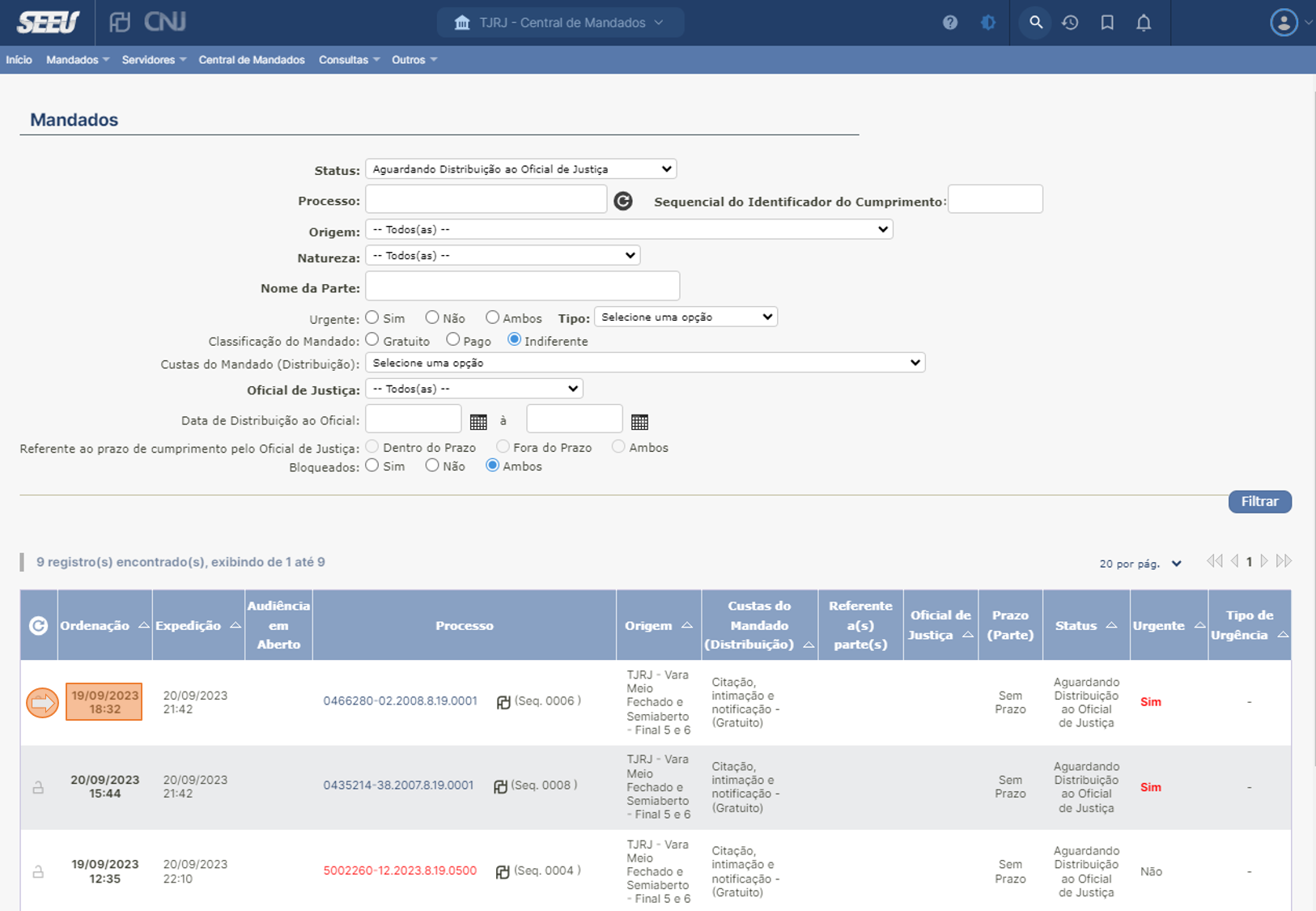
Task: Open the history clock icon
Action: point(1070,23)
